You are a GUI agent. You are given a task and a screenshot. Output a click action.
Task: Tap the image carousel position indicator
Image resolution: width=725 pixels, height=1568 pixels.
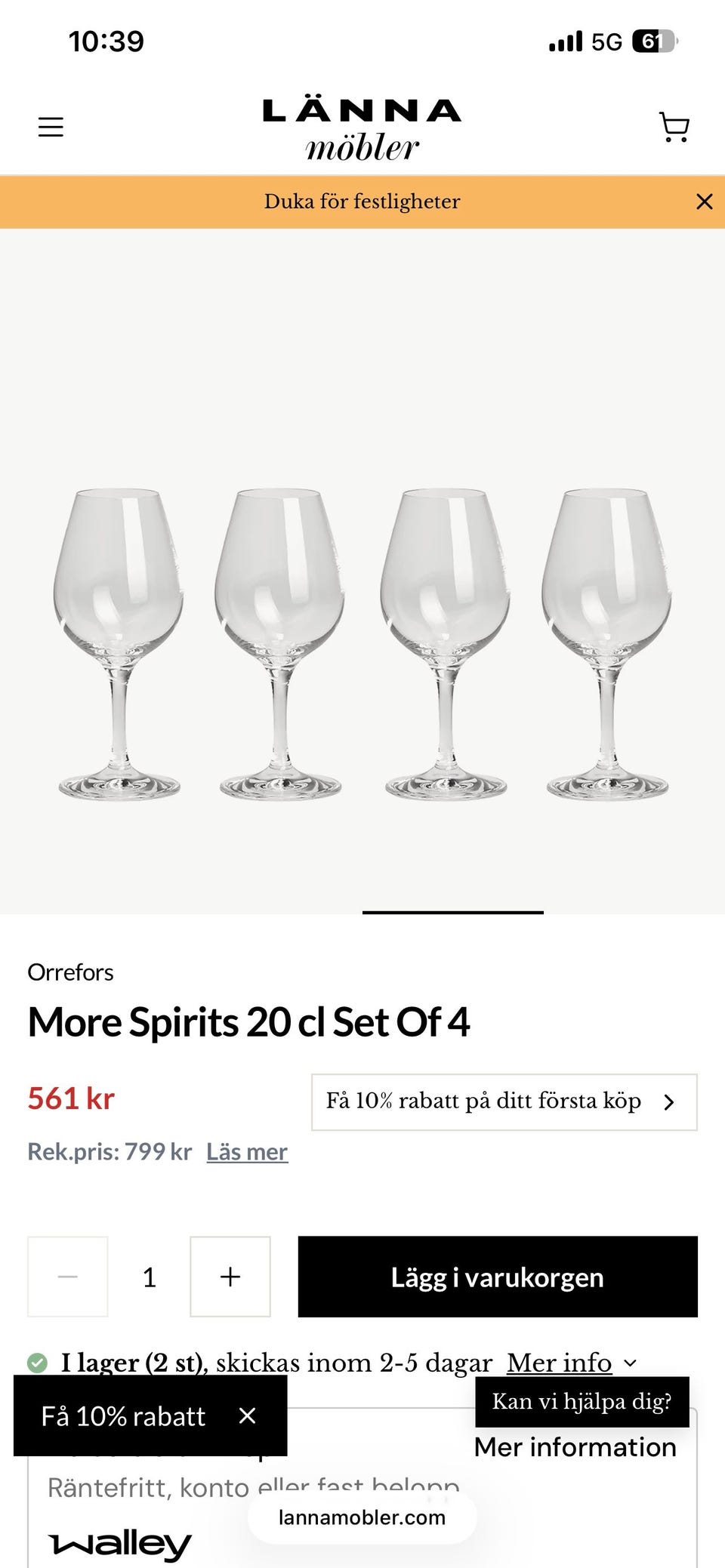tap(452, 913)
